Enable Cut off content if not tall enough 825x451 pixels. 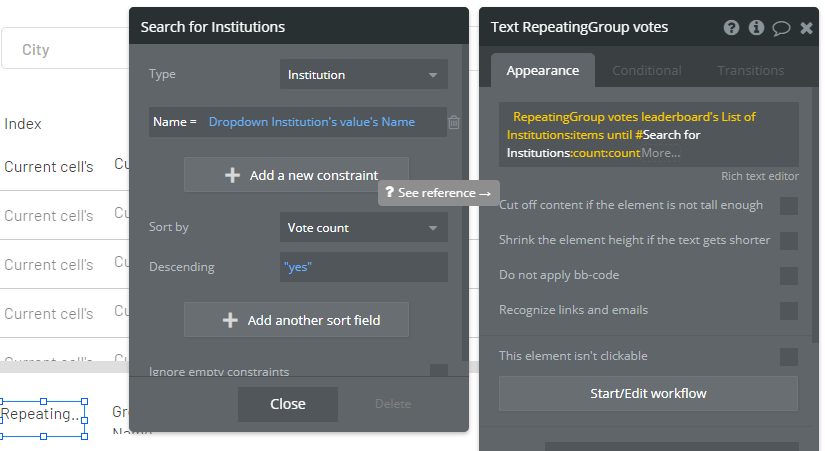point(789,206)
